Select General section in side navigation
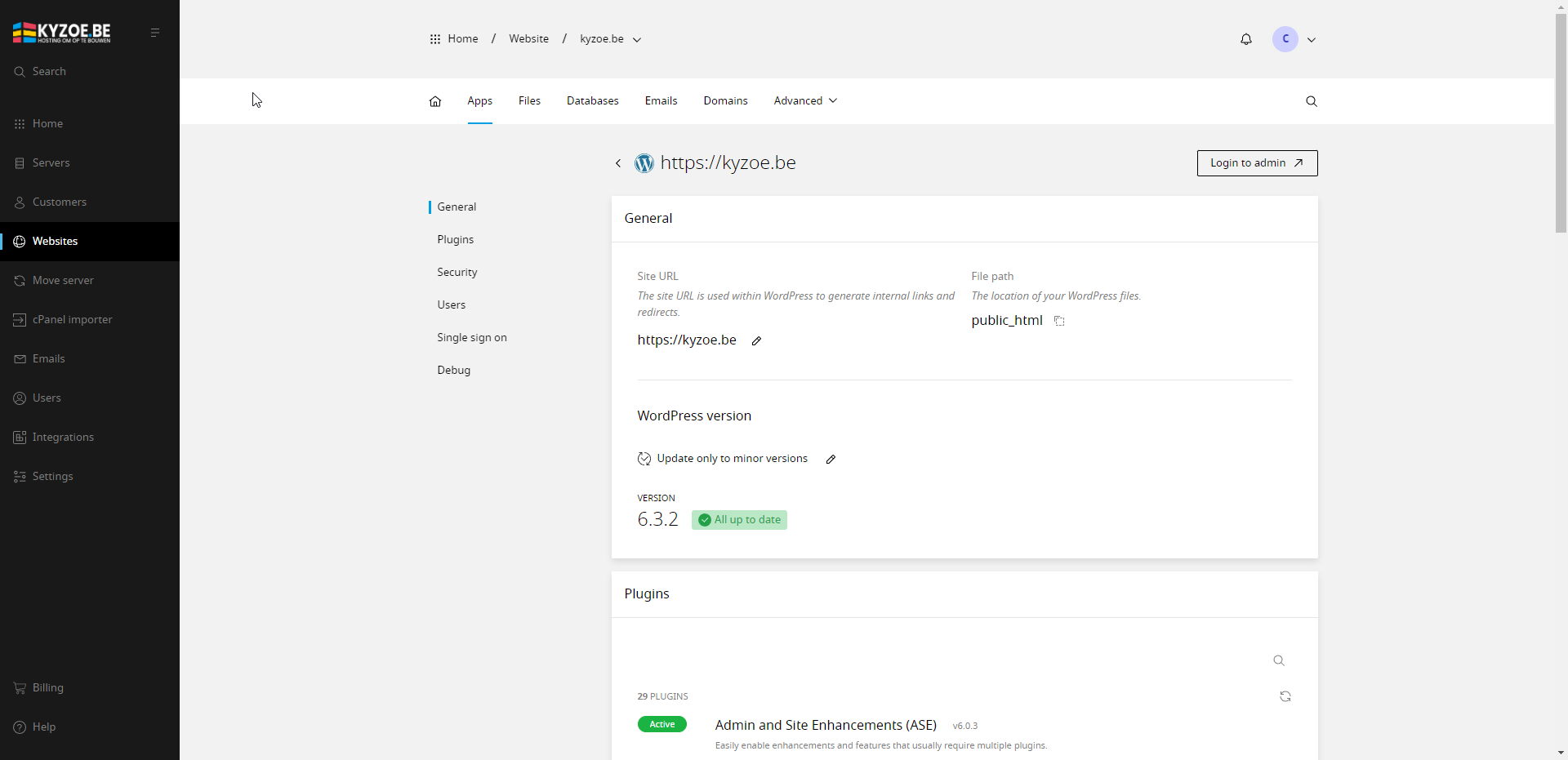 457,207
